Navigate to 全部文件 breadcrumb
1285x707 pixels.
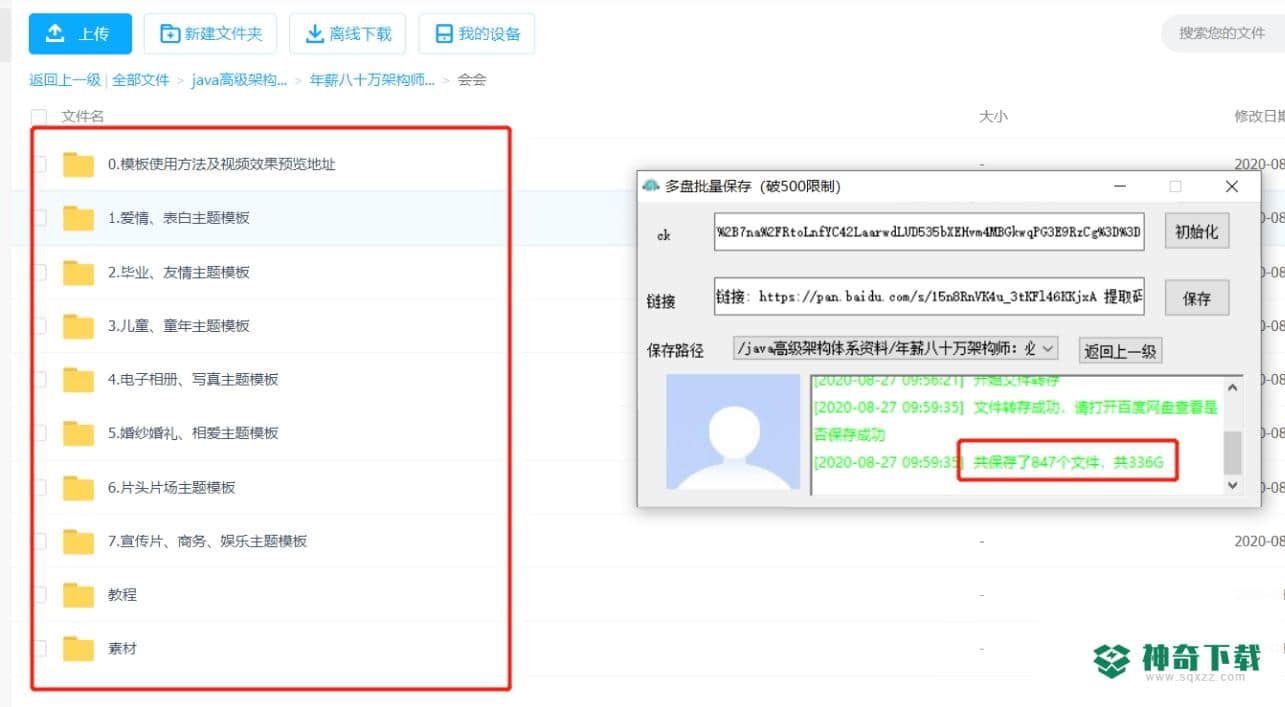141,80
